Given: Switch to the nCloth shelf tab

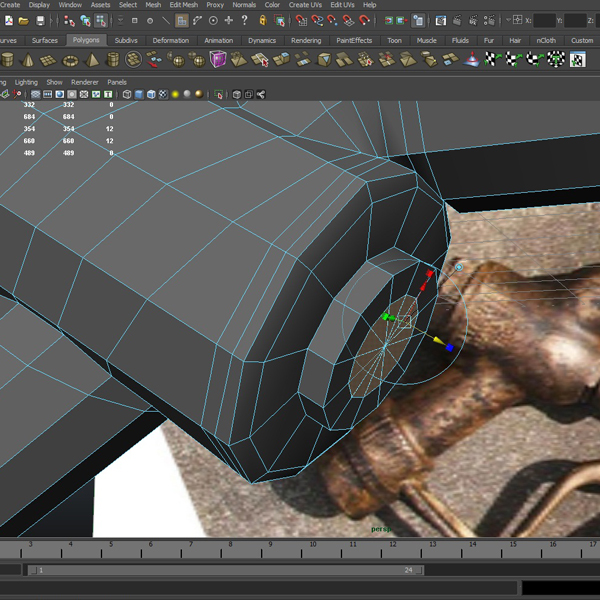Looking at the screenshot, I should point(546,41).
